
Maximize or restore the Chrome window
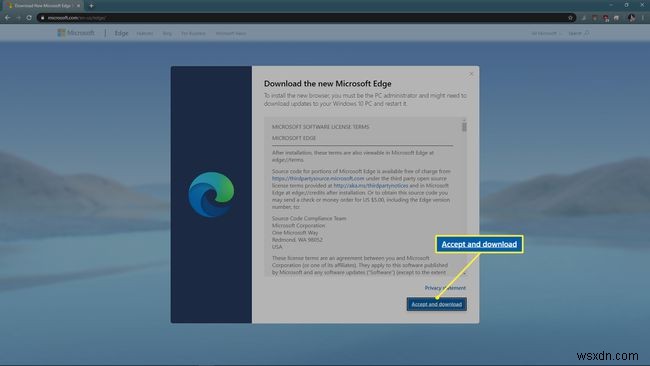coord(626,5)
